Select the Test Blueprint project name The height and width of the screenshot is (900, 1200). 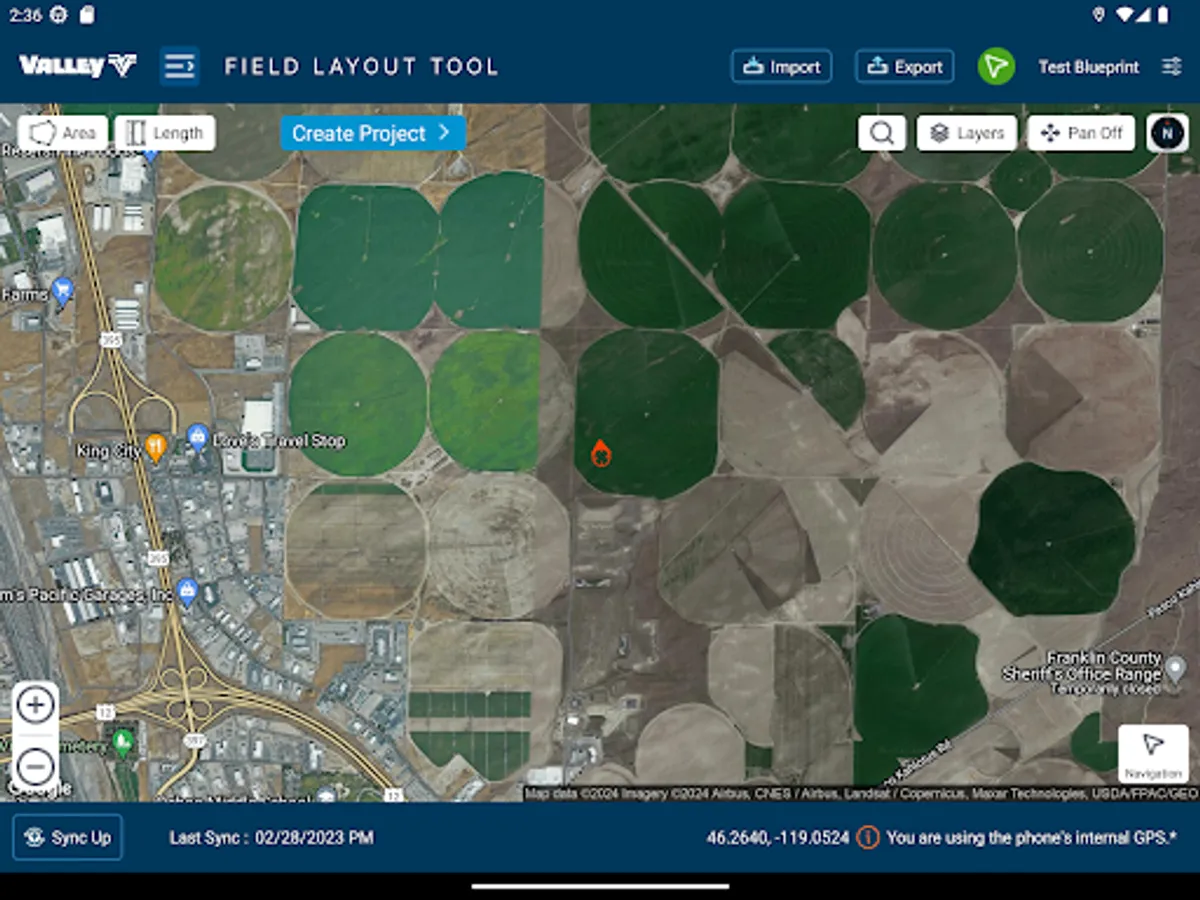pyautogui.click(x=1090, y=66)
